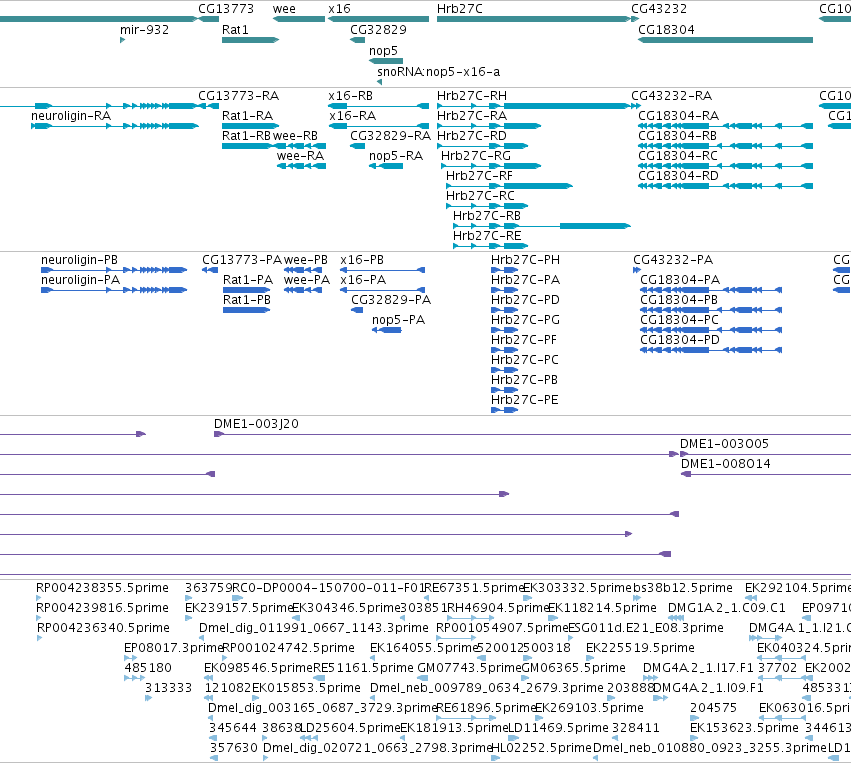Open the EK269103.5prime EST label
This screenshot has height=763, width=851.
tap(589, 709)
